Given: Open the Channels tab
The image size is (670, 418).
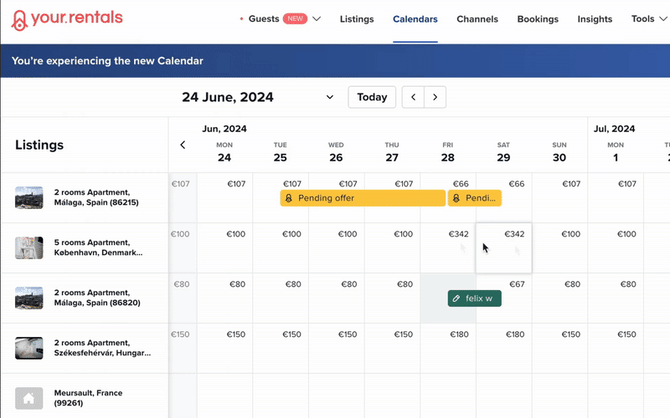Looking at the screenshot, I should (477, 19).
